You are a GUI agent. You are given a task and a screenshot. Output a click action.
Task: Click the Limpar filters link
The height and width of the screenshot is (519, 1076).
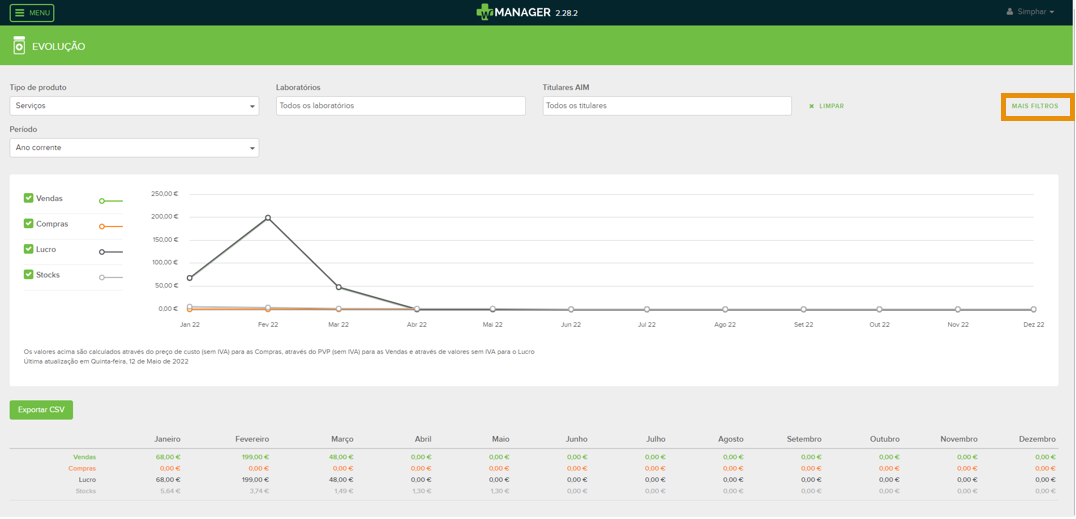pyautogui.click(x=827, y=106)
